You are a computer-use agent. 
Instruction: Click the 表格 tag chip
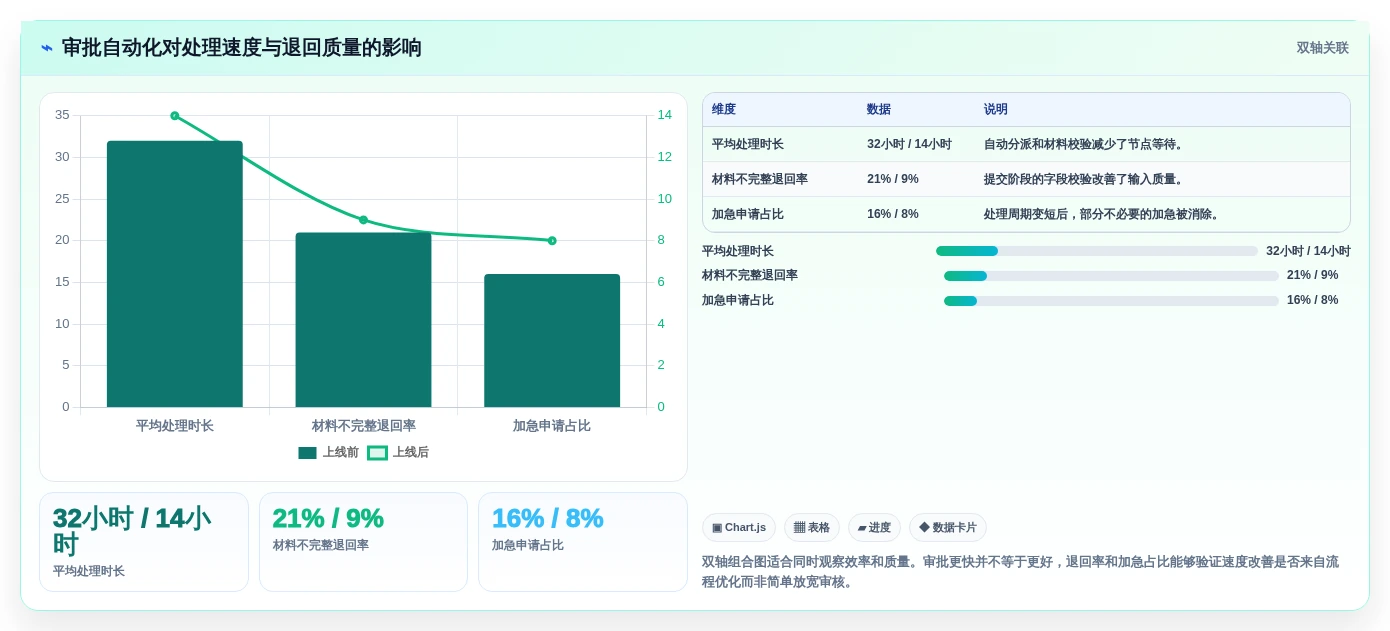pos(812,528)
